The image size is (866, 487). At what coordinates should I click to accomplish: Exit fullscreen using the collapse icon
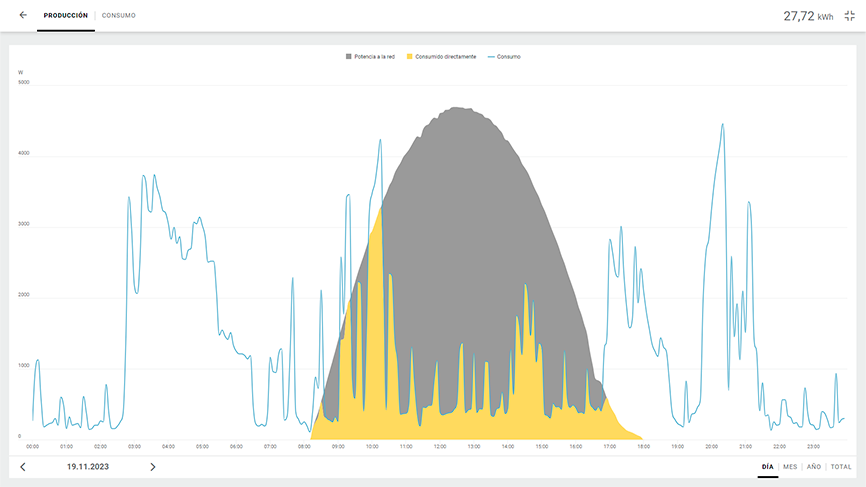click(x=850, y=15)
